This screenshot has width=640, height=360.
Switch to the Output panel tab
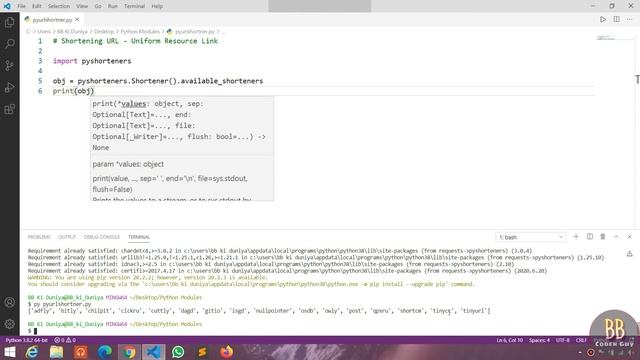[x=67, y=237]
